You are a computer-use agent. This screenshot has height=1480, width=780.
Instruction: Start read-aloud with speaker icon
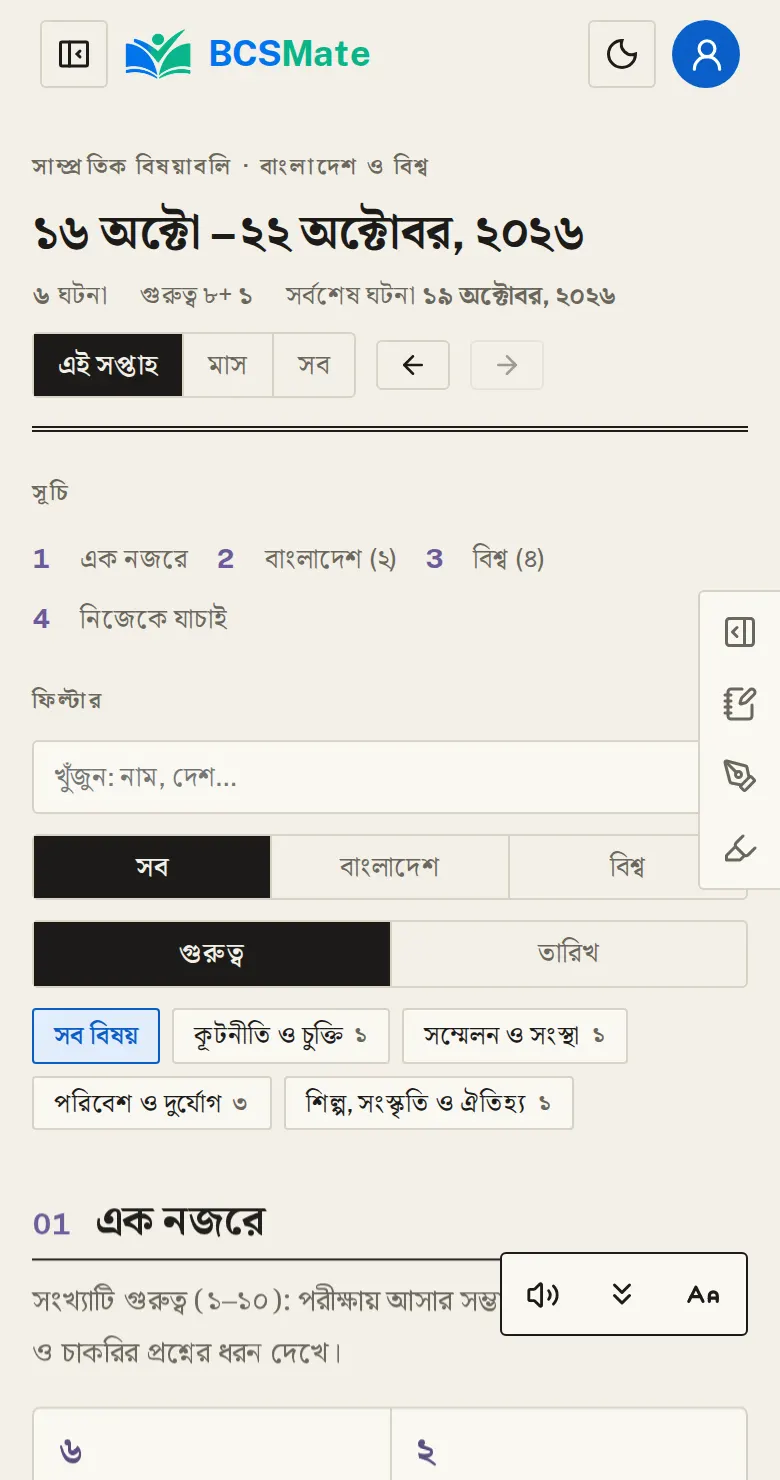point(542,1295)
